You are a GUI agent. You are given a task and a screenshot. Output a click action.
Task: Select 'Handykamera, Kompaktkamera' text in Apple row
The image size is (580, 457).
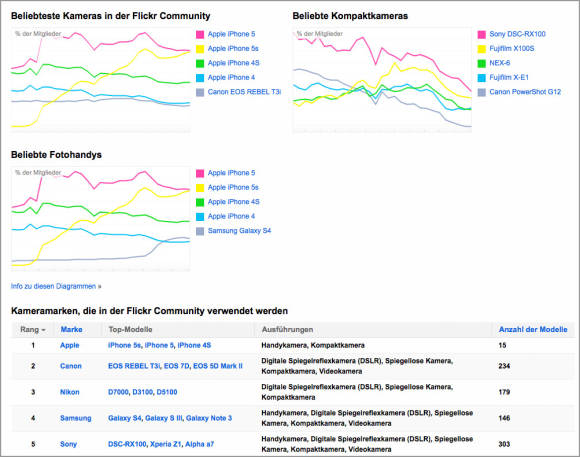pos(313,345)
